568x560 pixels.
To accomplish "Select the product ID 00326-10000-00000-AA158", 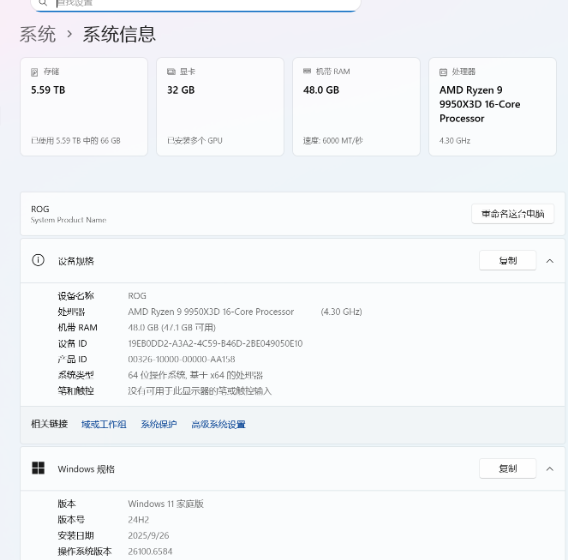I will 181,359.
